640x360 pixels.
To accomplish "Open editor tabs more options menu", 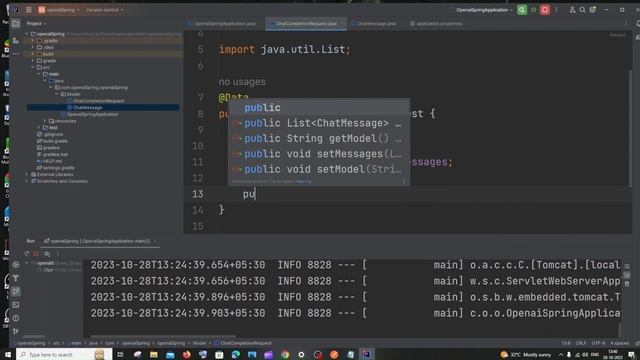I will tap(626, 24).
